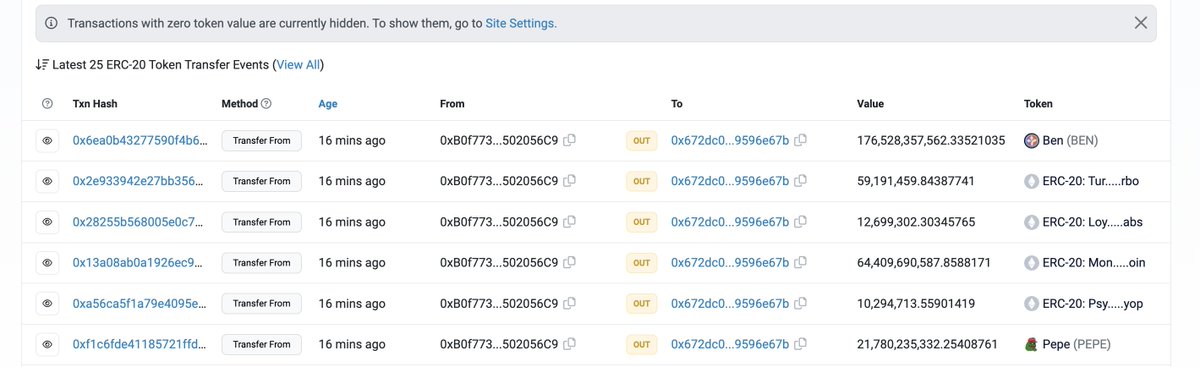The width and height of the screenshot is (1200, 367).
Task: Copy To address in the Mon...oin row
Action: click(x=801, y=263)
